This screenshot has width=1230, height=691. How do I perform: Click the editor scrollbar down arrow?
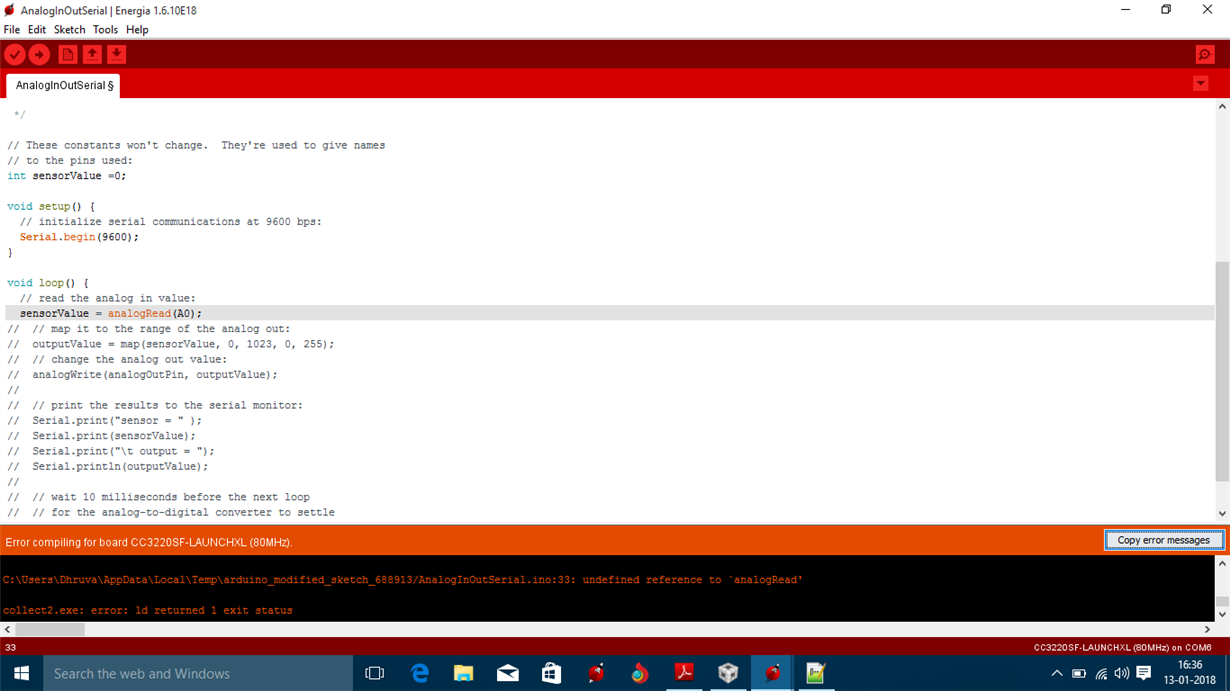(x=1222, y=514)
